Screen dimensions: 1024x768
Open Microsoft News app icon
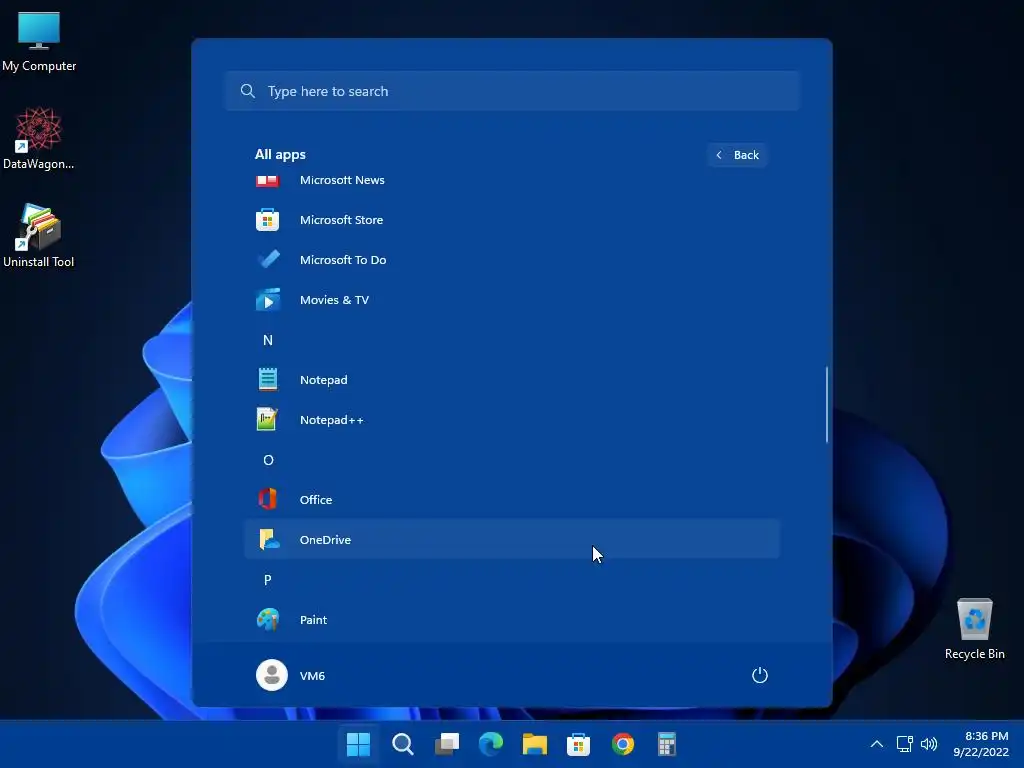[x=267, y=180]
